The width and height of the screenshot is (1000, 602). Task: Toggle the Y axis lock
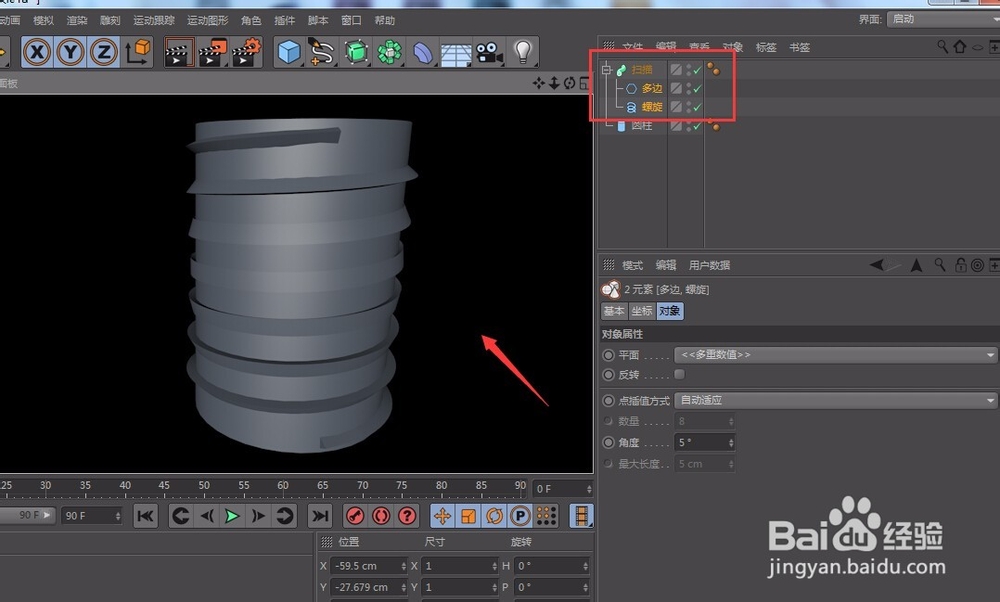pos(71,52)
